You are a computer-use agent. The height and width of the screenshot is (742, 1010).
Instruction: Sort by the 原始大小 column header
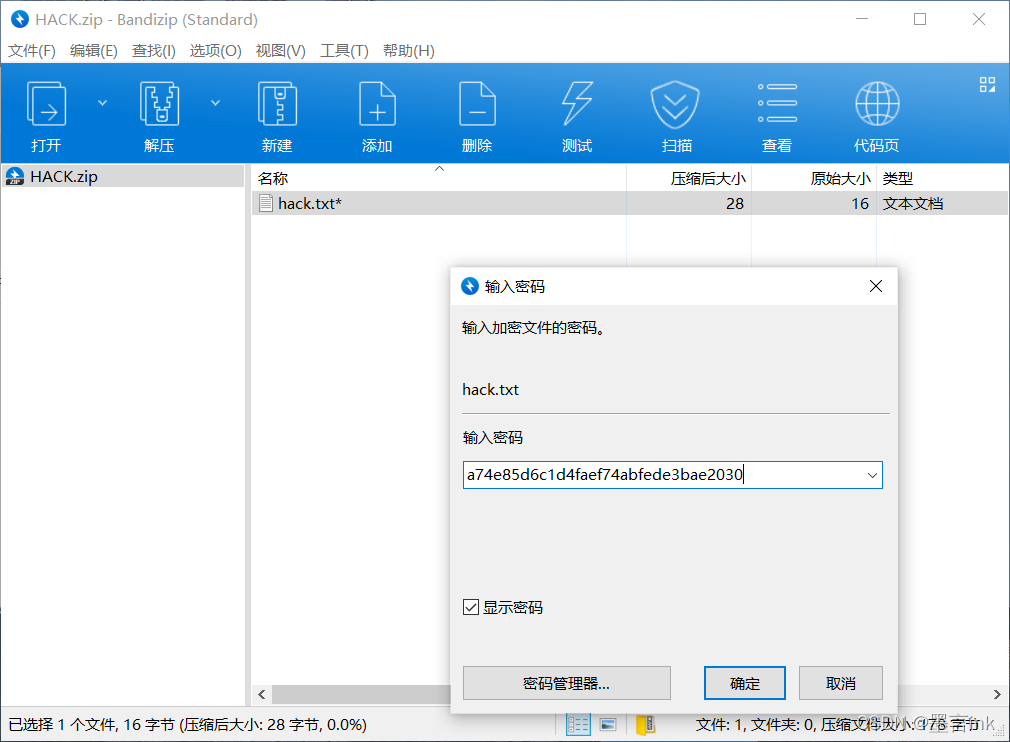click(x=814, y=178)
